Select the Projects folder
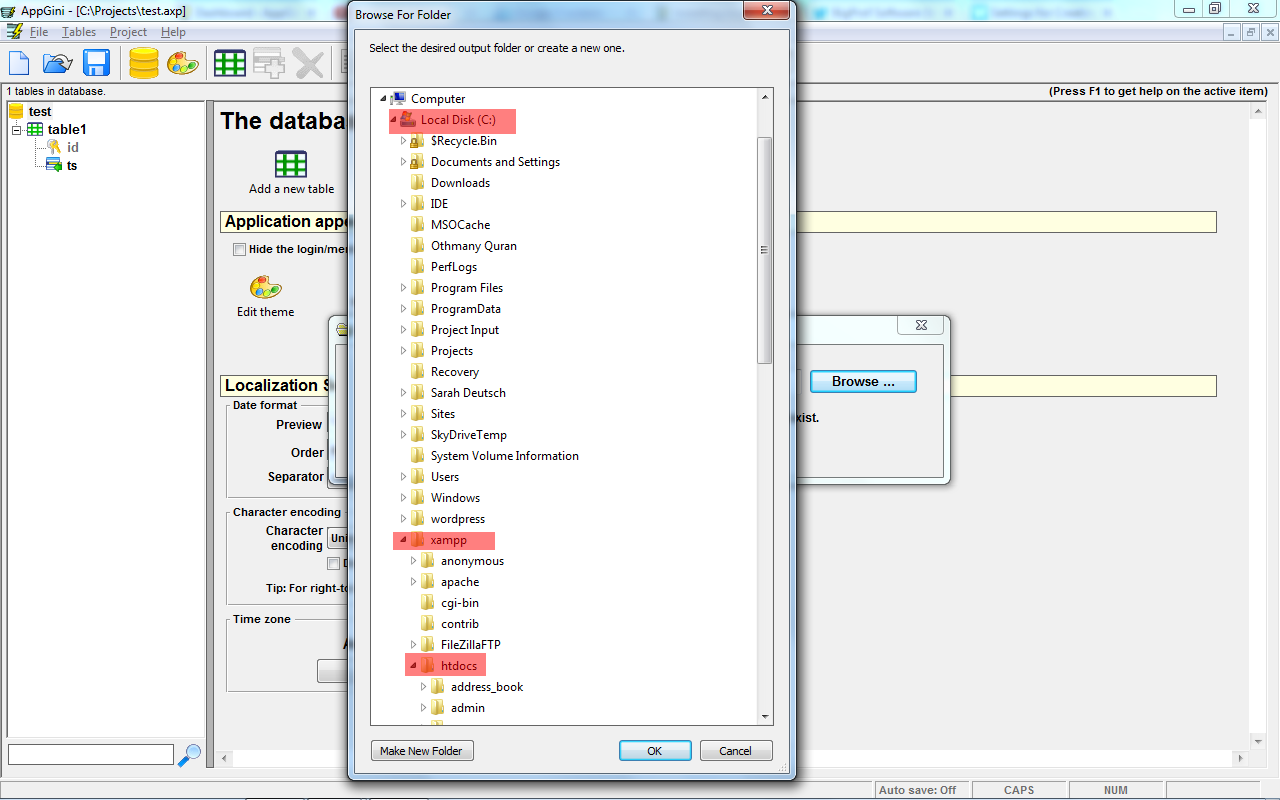The height and width of the screenshot is (800, 1280). pyautogui.click(x=452, y=351)
